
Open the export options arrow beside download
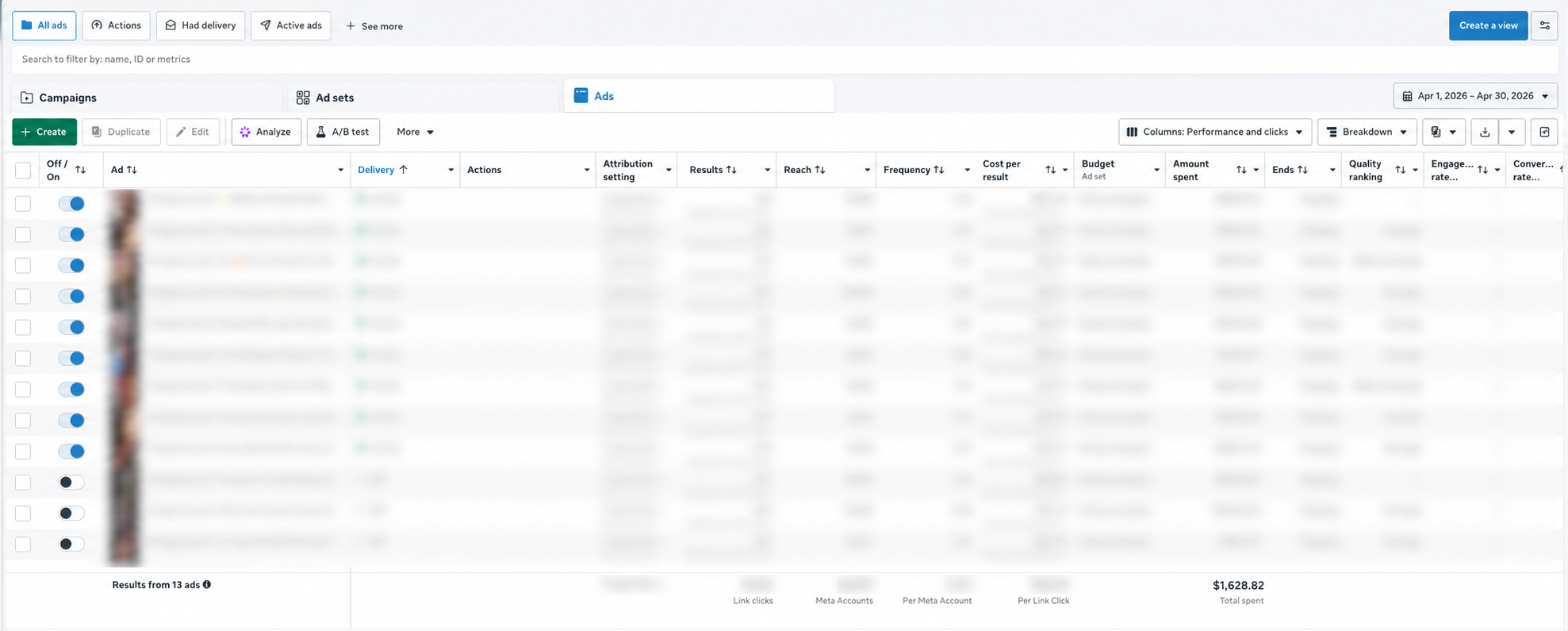1512,132
